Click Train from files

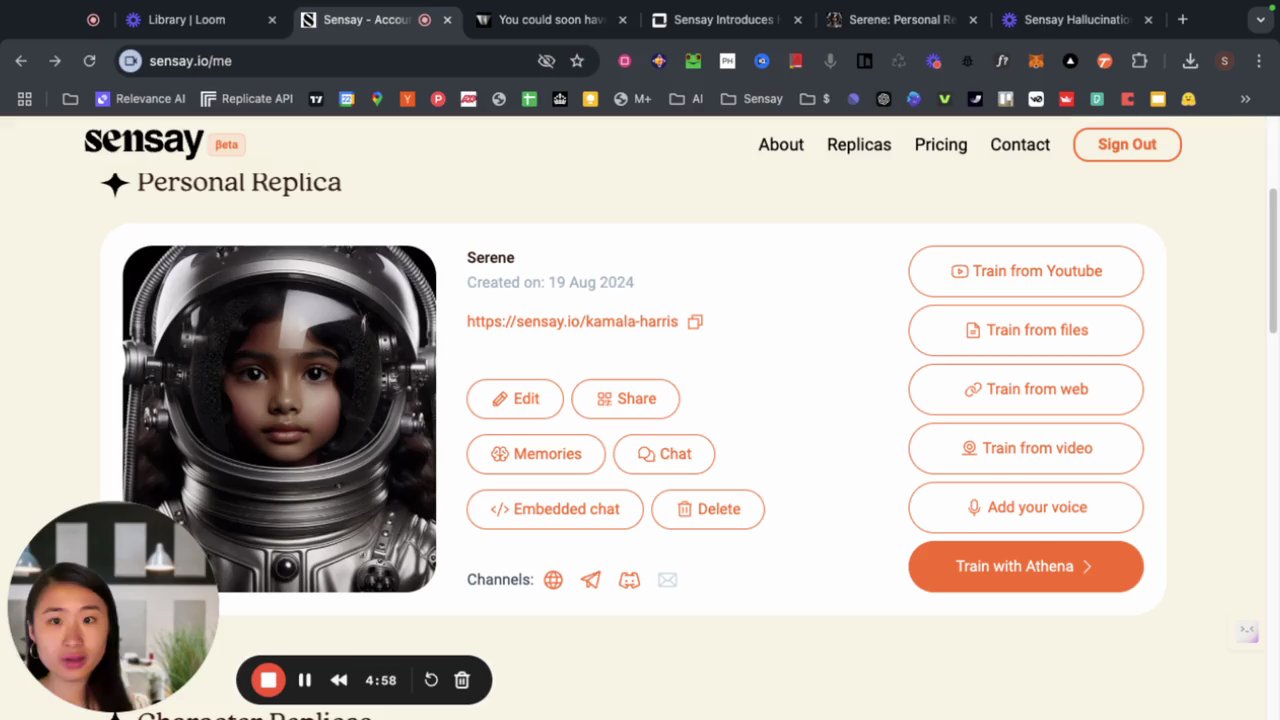(1026, 330)
